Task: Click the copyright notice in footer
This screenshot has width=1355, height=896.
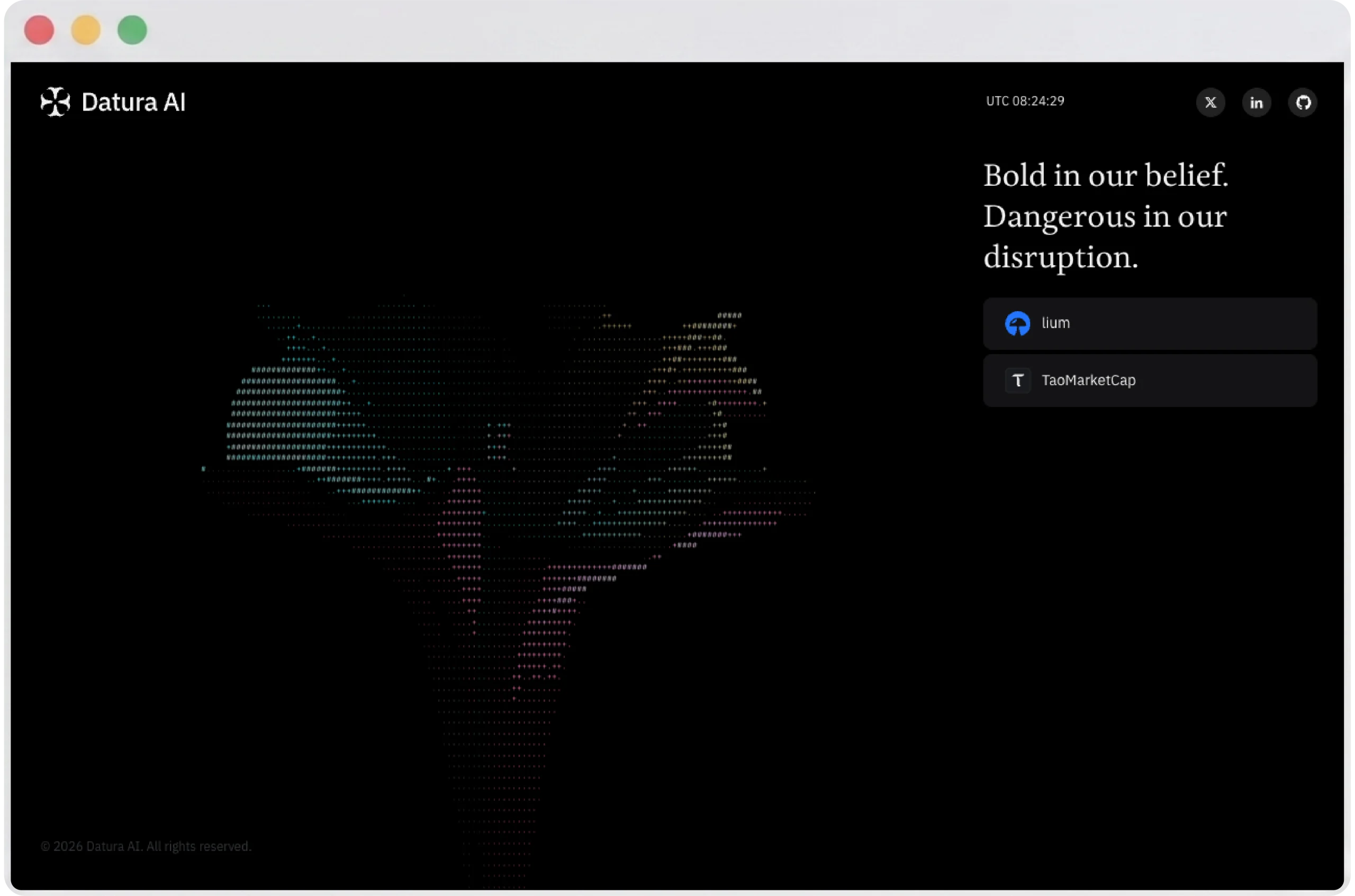Action: point(146,846)
